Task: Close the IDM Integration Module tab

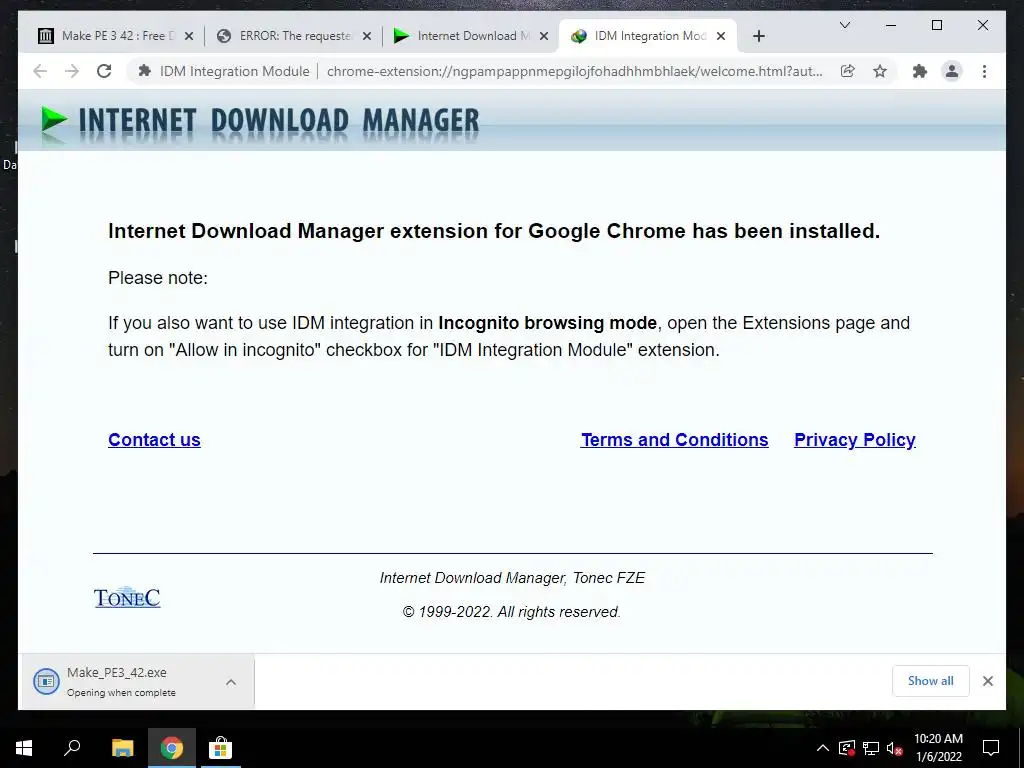Action: click(x=721, y=36)
